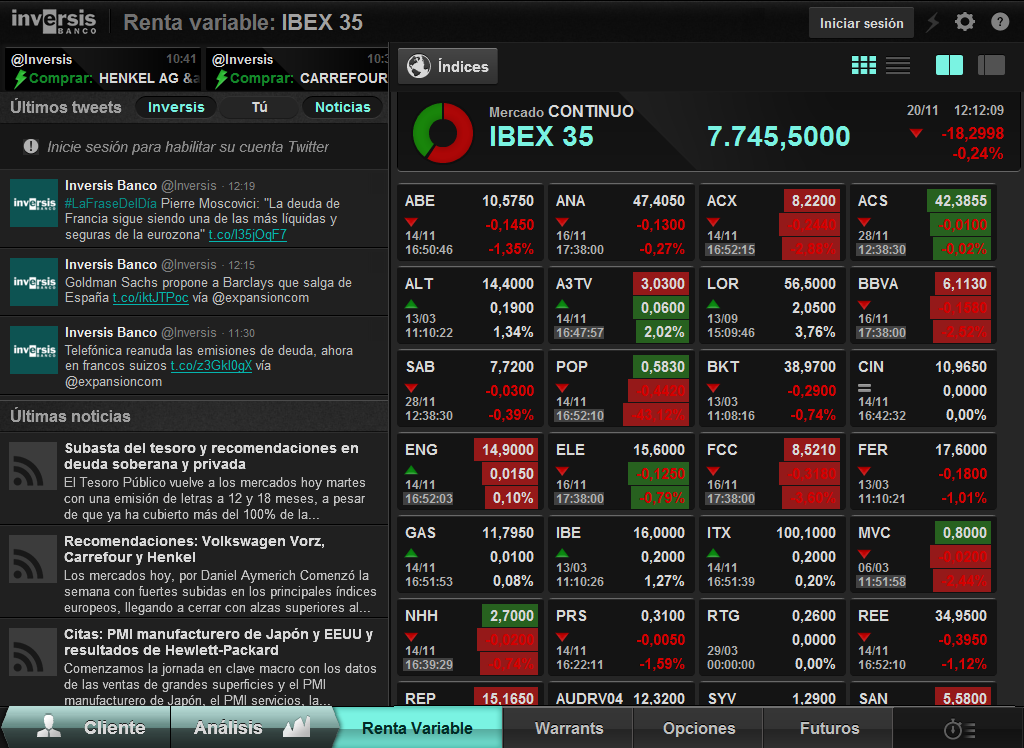Select the split two-panel layout
This screenshot has width=1024, height=748.
point(949,66)
